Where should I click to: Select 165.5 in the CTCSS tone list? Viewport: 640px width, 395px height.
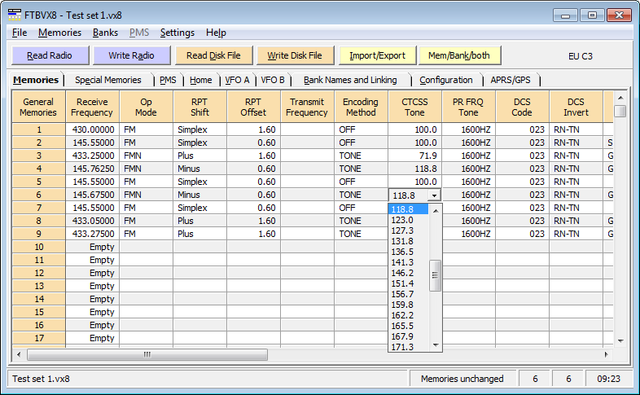[408, 326]
